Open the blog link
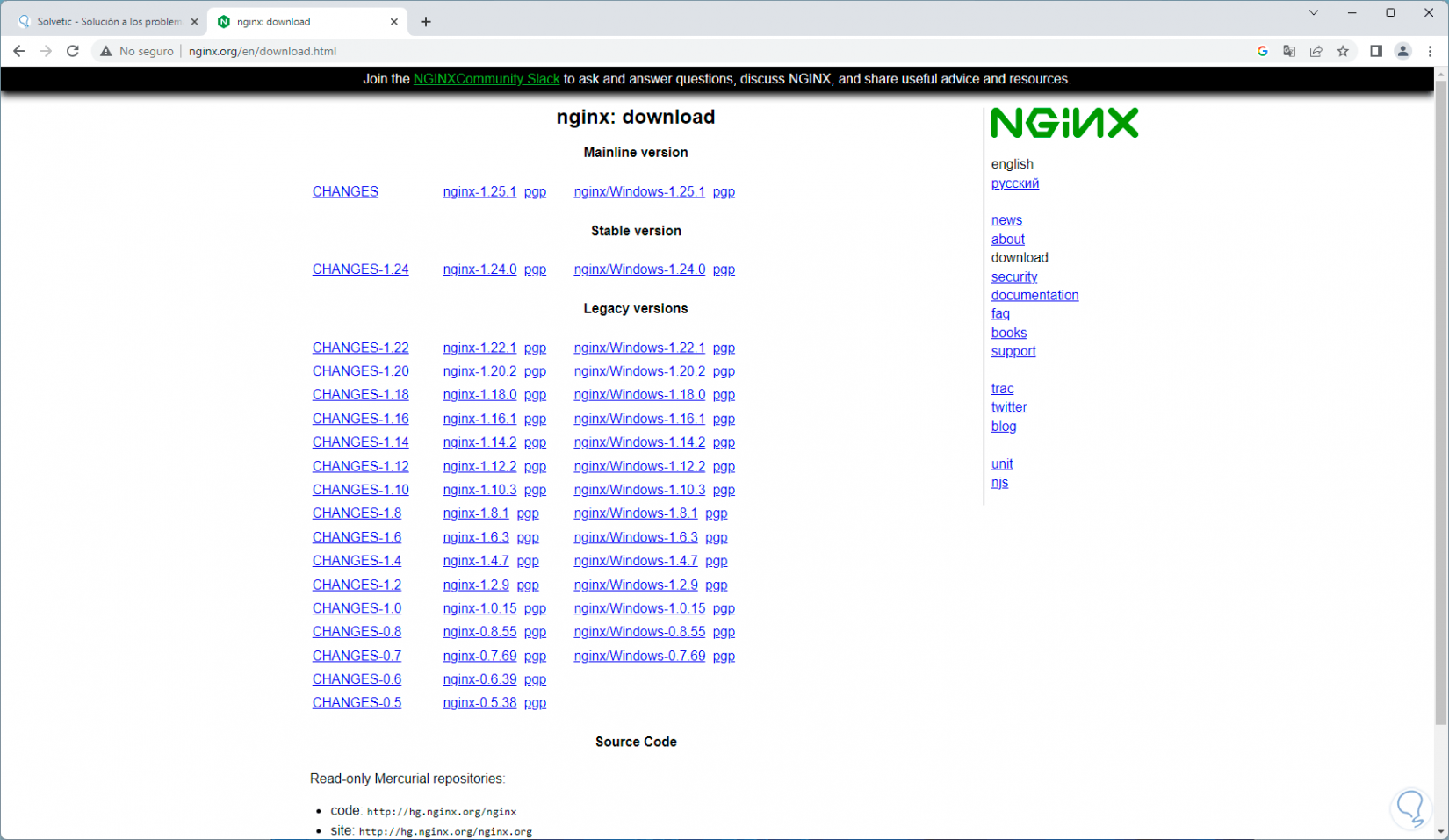1449x840 pixels. pyautogui.click(x=1004, y=427)
